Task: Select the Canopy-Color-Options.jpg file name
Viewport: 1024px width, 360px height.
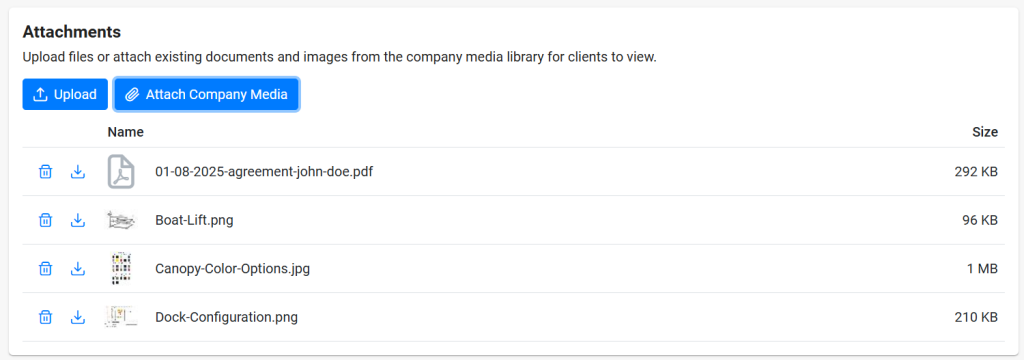Action: tap(232, 269)
